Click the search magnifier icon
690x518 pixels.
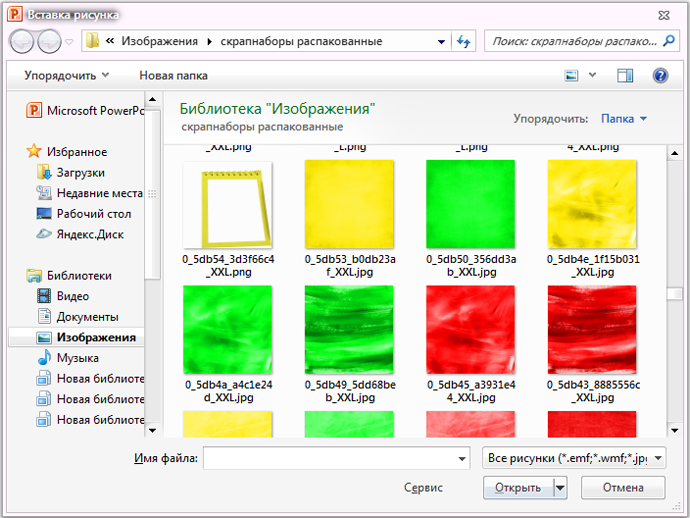pos(669,41)
